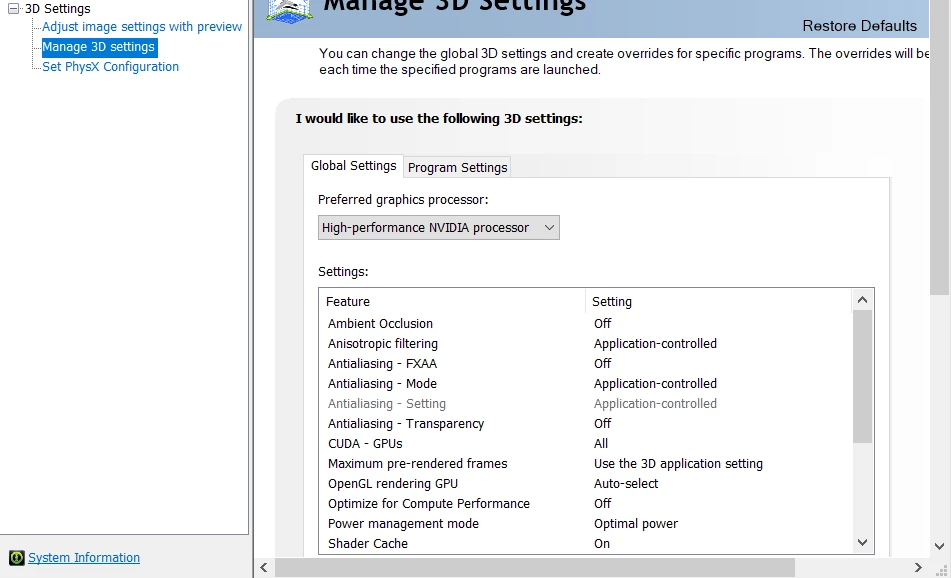Click the Feature column header

pos(452,301)
